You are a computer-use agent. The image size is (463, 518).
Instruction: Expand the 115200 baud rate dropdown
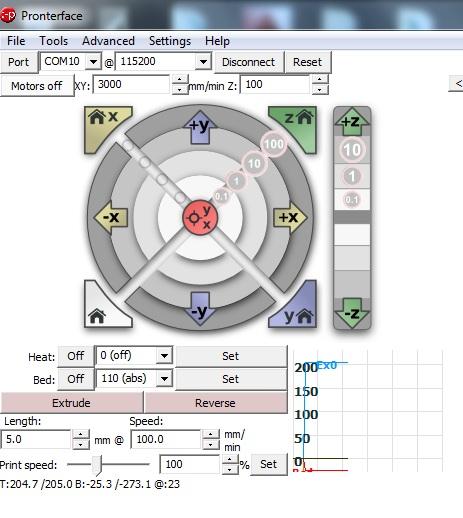203,62
